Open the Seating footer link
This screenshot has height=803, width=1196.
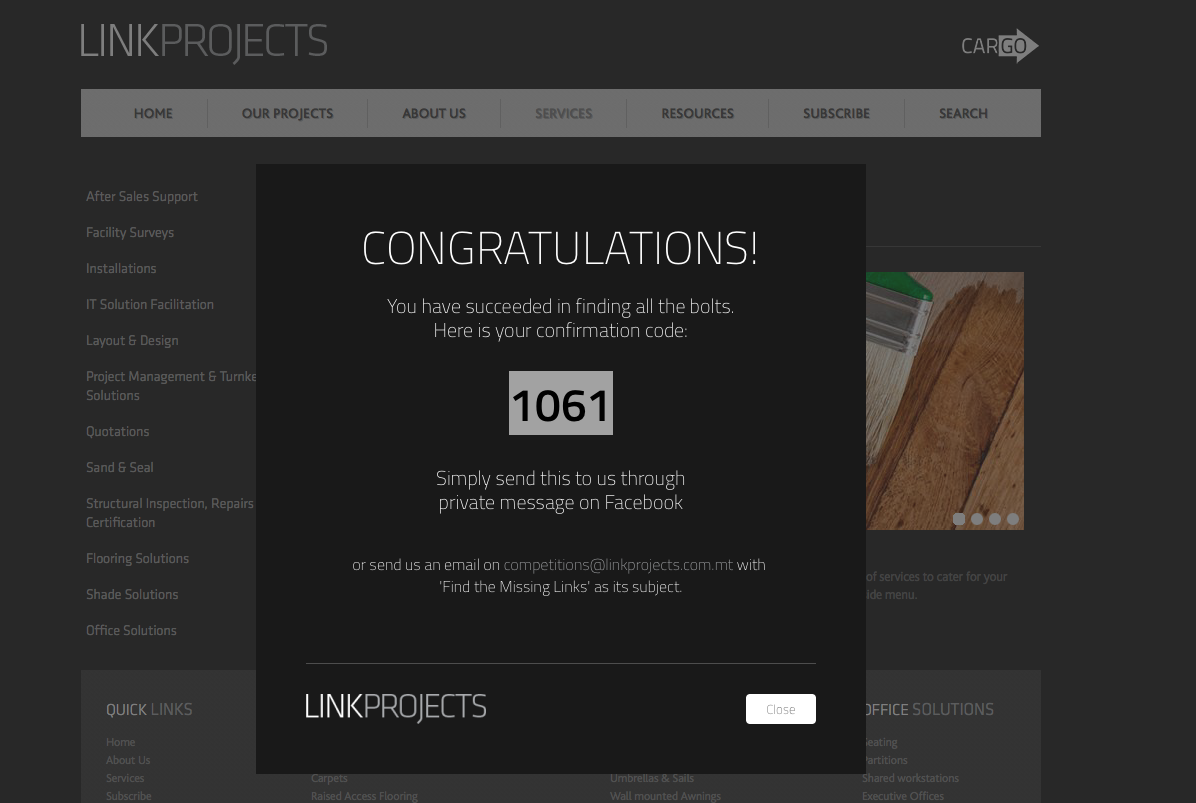tap(882, 742)
